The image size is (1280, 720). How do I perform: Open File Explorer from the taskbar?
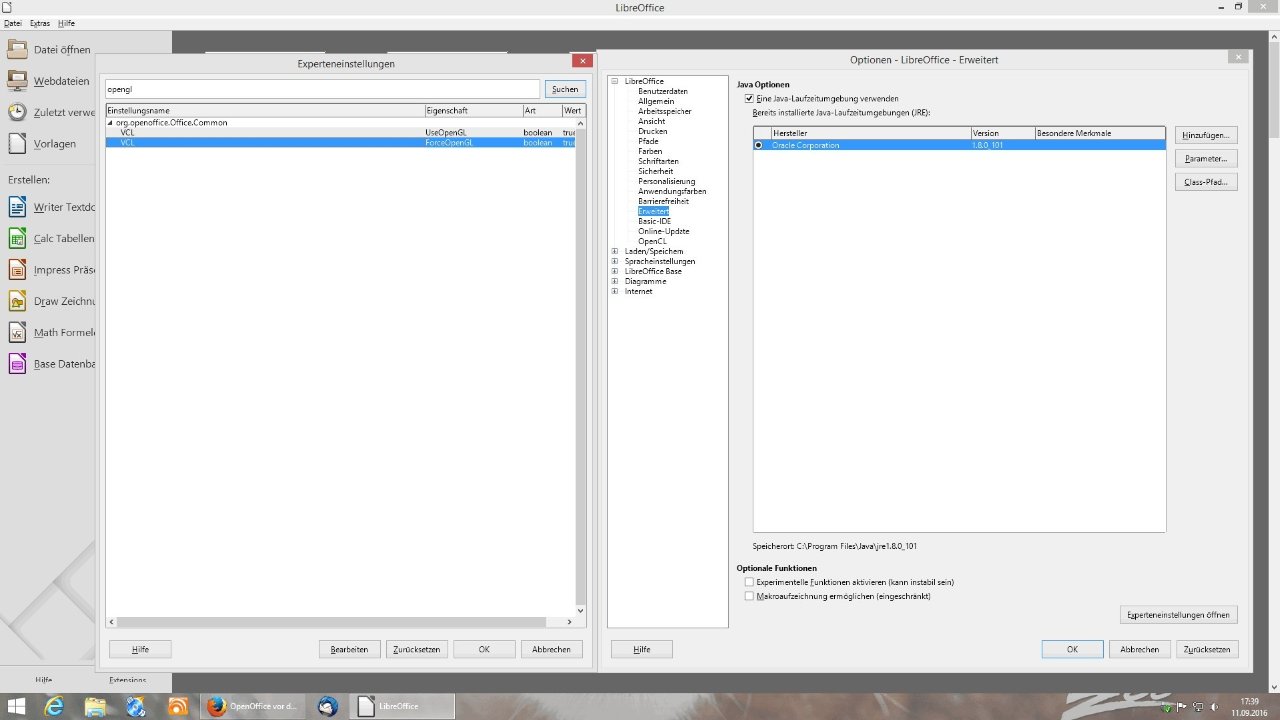pos(96,706)
